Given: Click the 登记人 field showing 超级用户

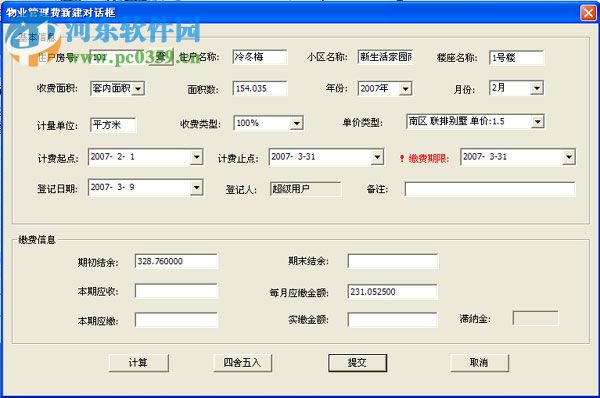Looking at the screenshot, I should point(305,189).
